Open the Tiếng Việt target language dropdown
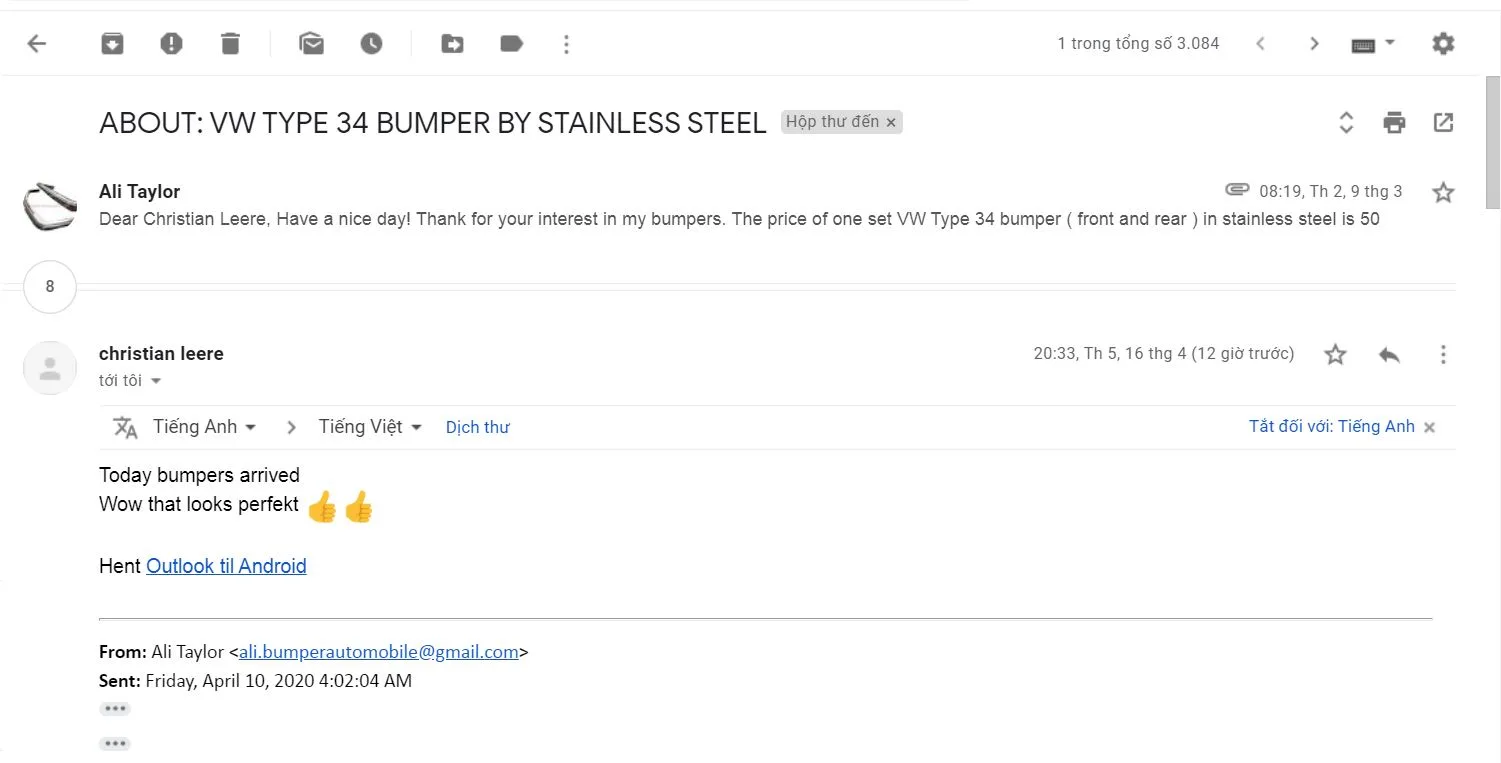The width and height of the screenshot is (1501, 763). coord(370,427)
